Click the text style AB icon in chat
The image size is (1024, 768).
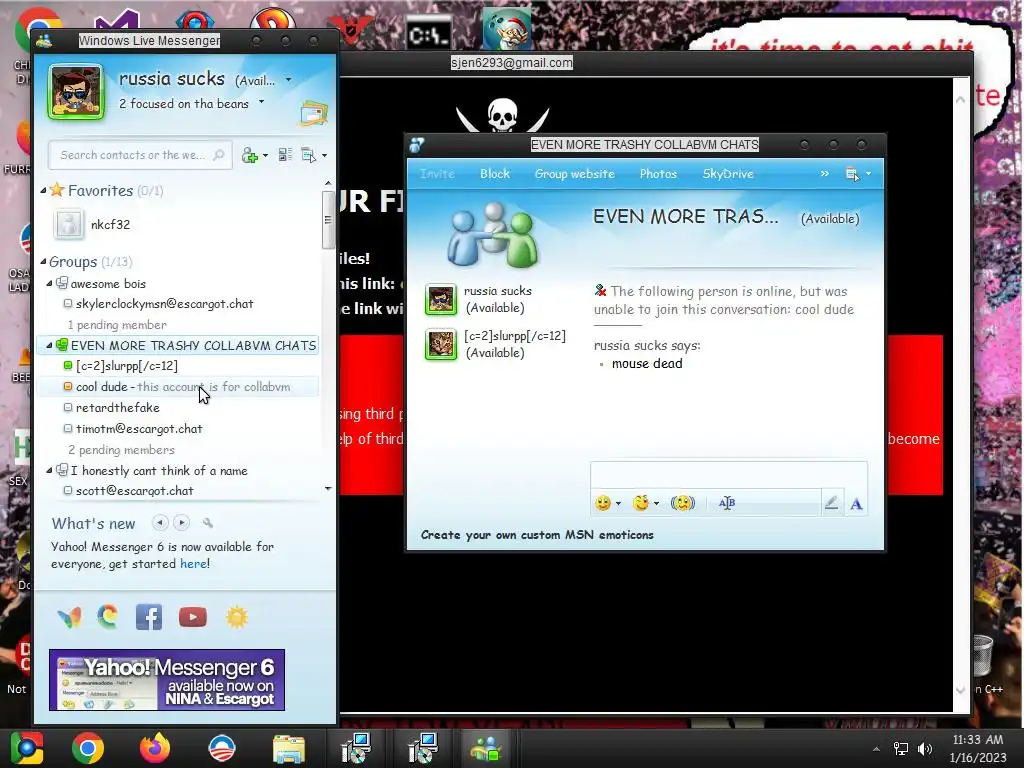pos(727,503)
